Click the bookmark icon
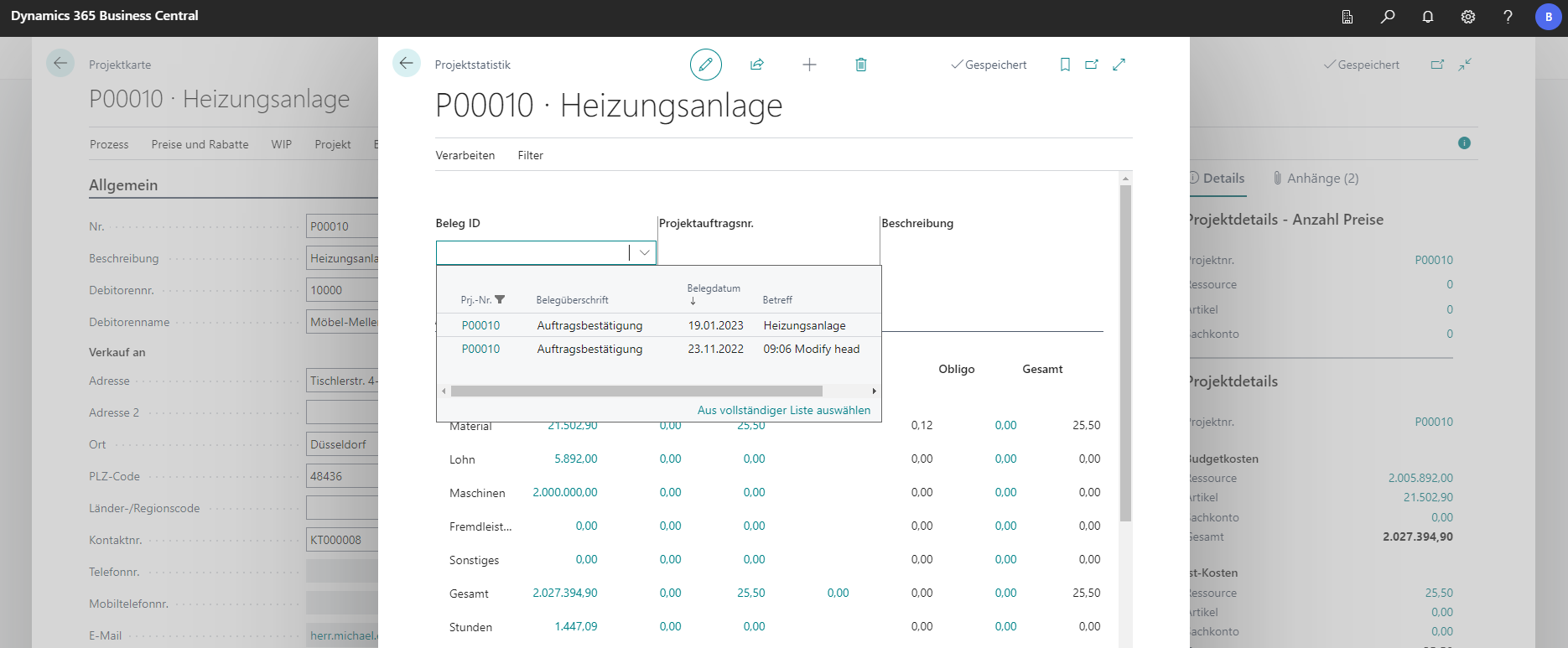 (1065, 65)
